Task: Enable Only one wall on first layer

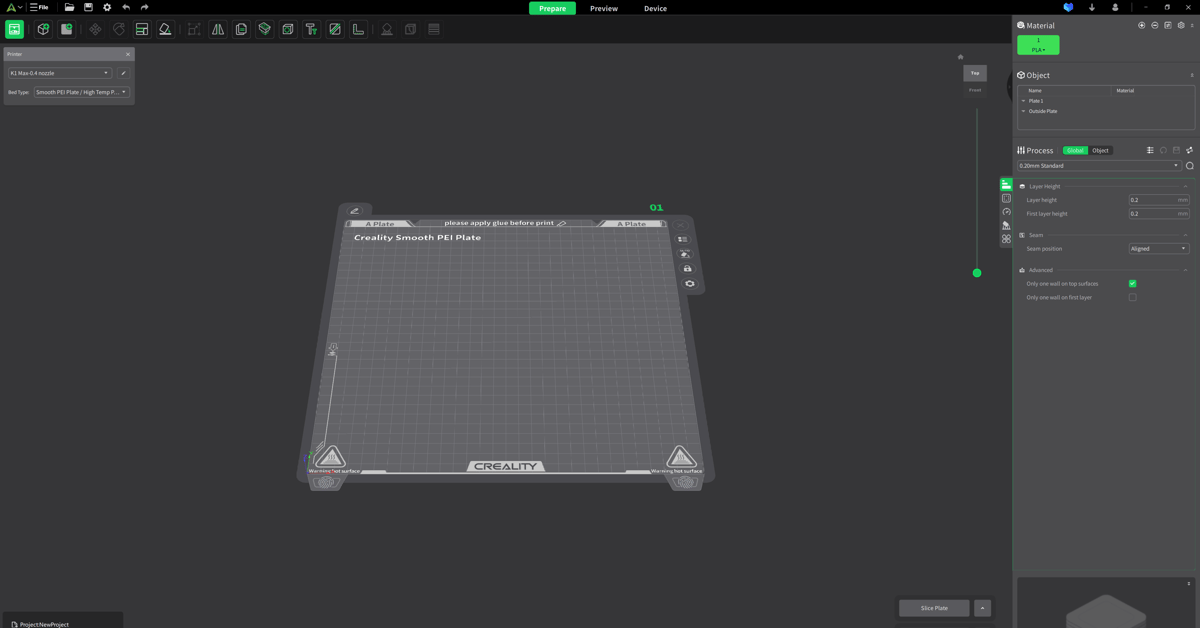Action: tap(1132, 297)
